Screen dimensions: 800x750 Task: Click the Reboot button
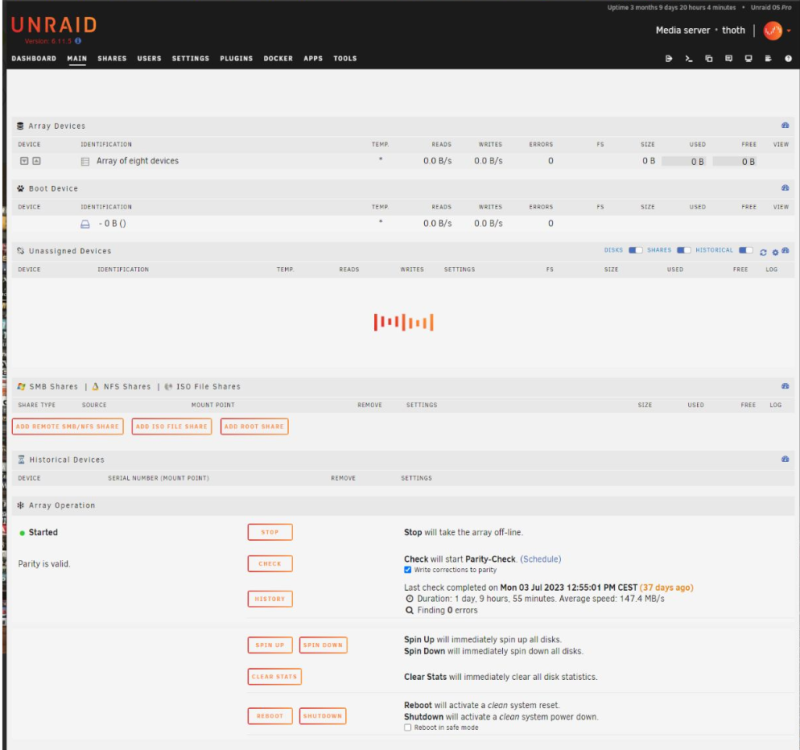click(x=270, y=716)
